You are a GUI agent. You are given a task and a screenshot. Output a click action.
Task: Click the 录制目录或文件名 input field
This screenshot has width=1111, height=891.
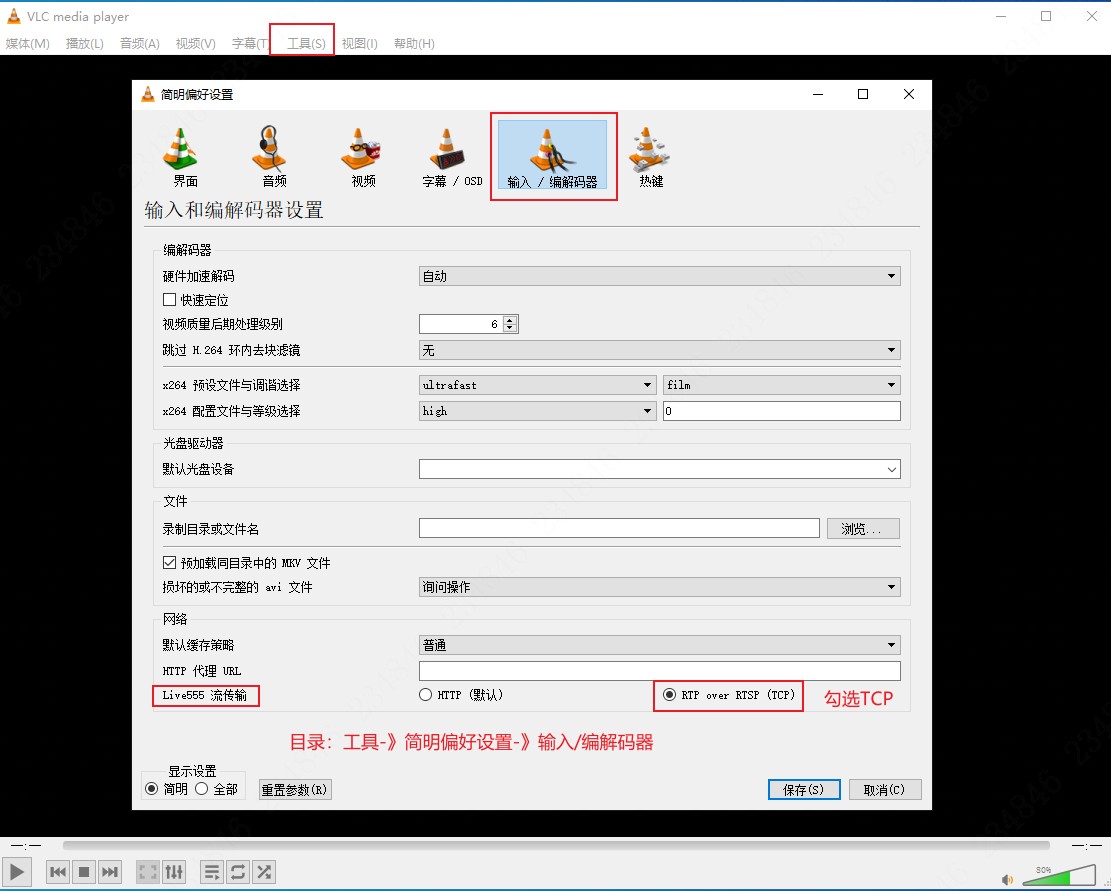pyautogui.click(x=619, y=528)
